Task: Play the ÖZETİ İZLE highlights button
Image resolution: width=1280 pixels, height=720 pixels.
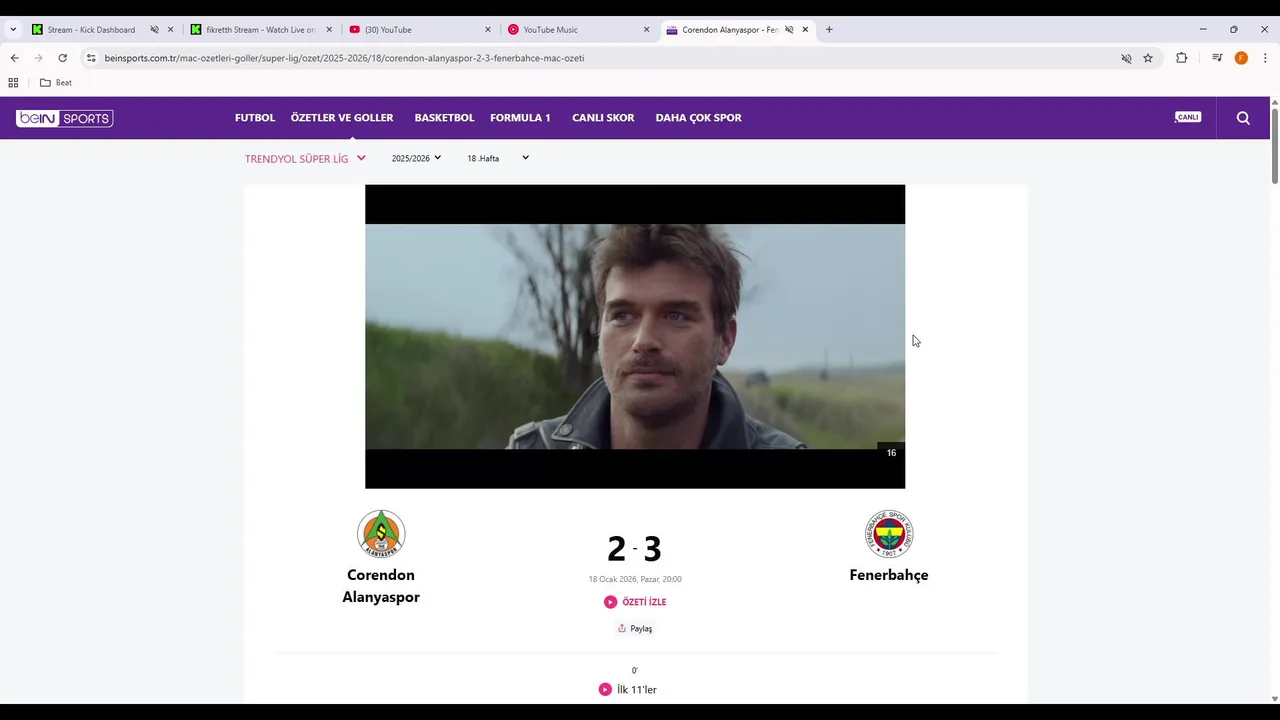Action: tap(635, 602)
